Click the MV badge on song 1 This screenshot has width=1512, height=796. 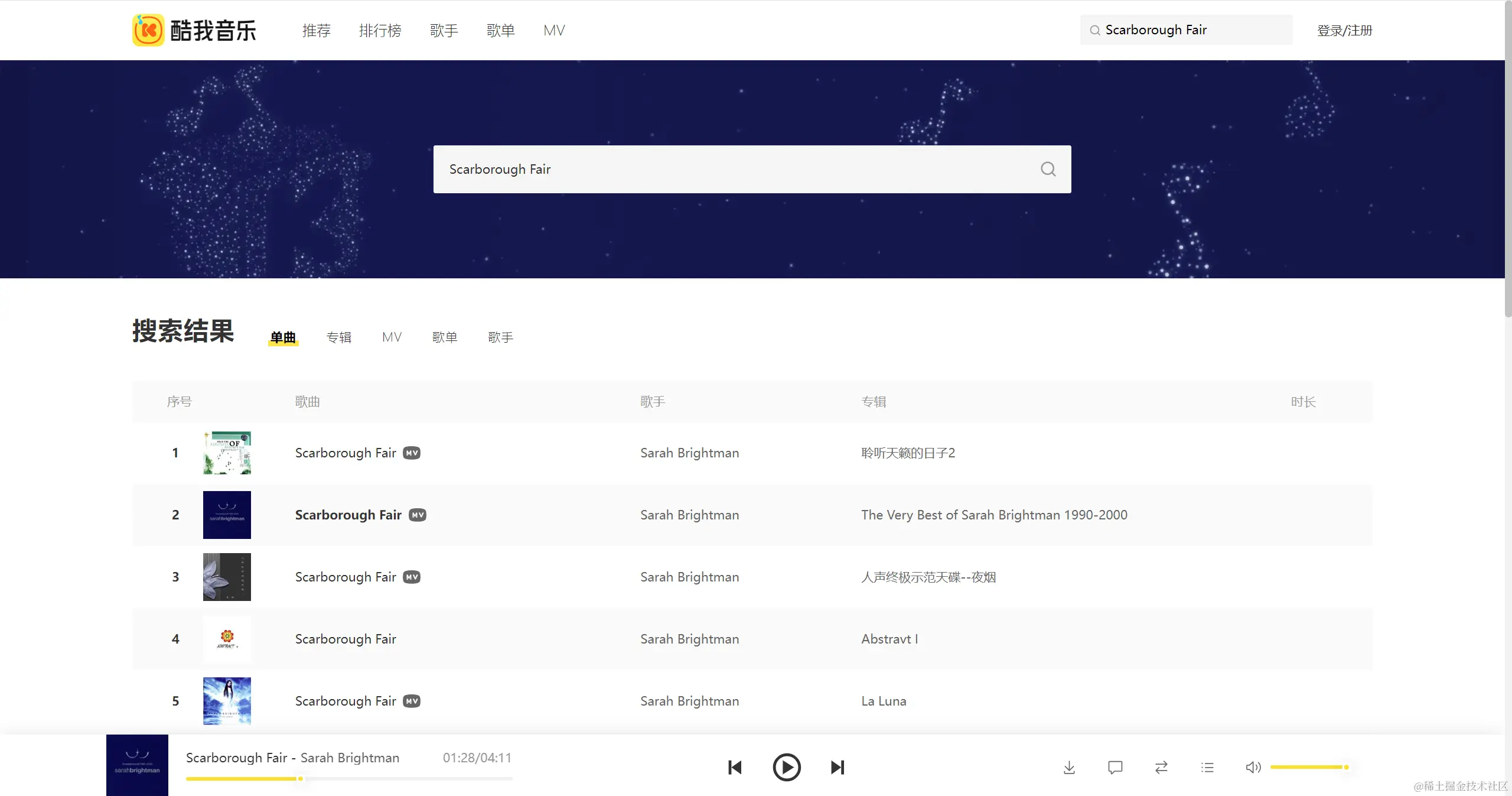tap(412, 453)
